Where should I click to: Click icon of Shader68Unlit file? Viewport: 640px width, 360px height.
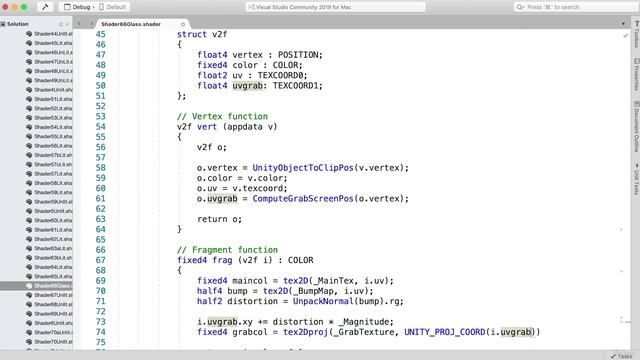pos(29,304)
